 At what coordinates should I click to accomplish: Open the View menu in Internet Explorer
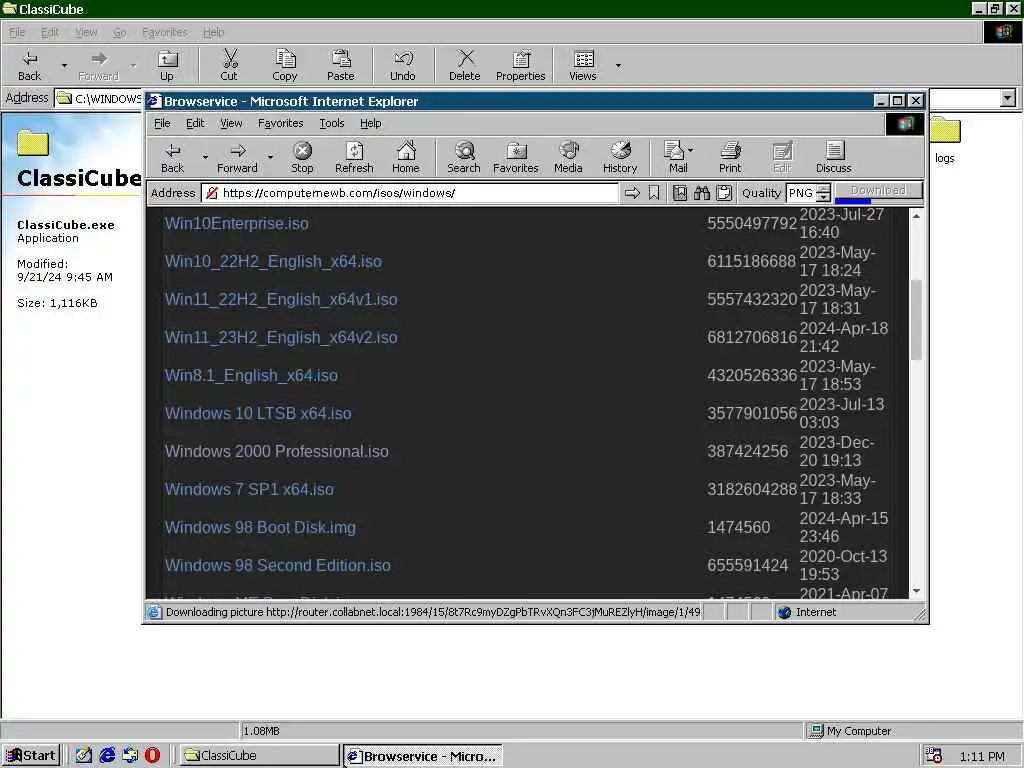(x=231, y=123)
